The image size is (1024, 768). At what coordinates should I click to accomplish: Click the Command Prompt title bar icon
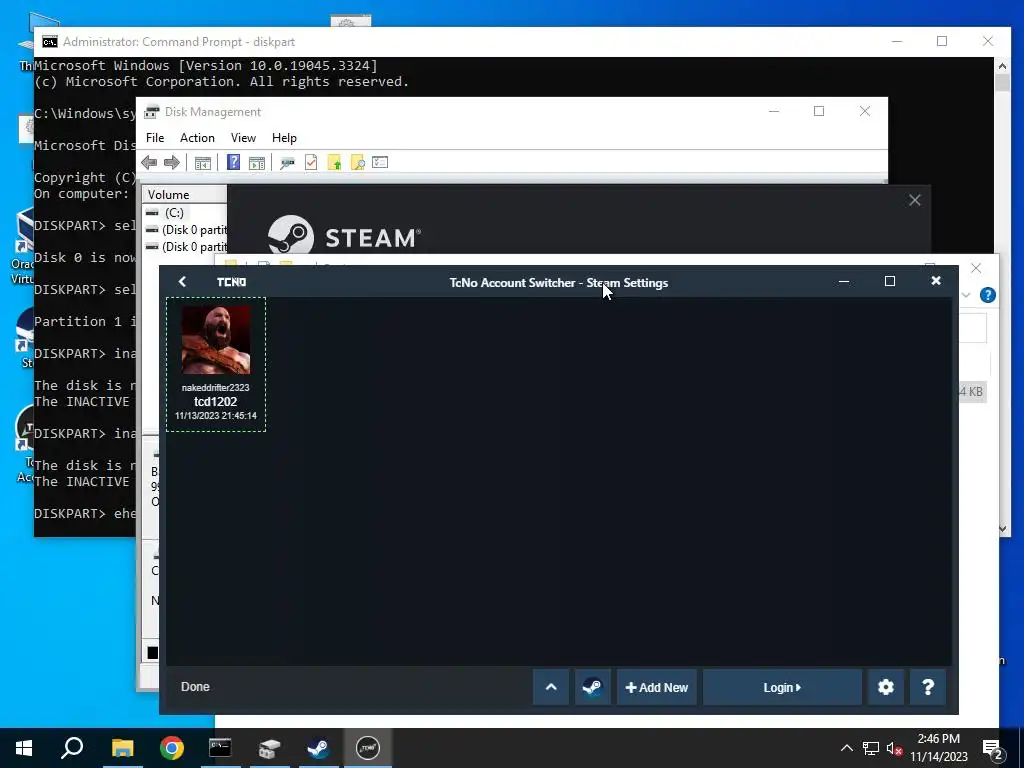(x=50, y=42)
